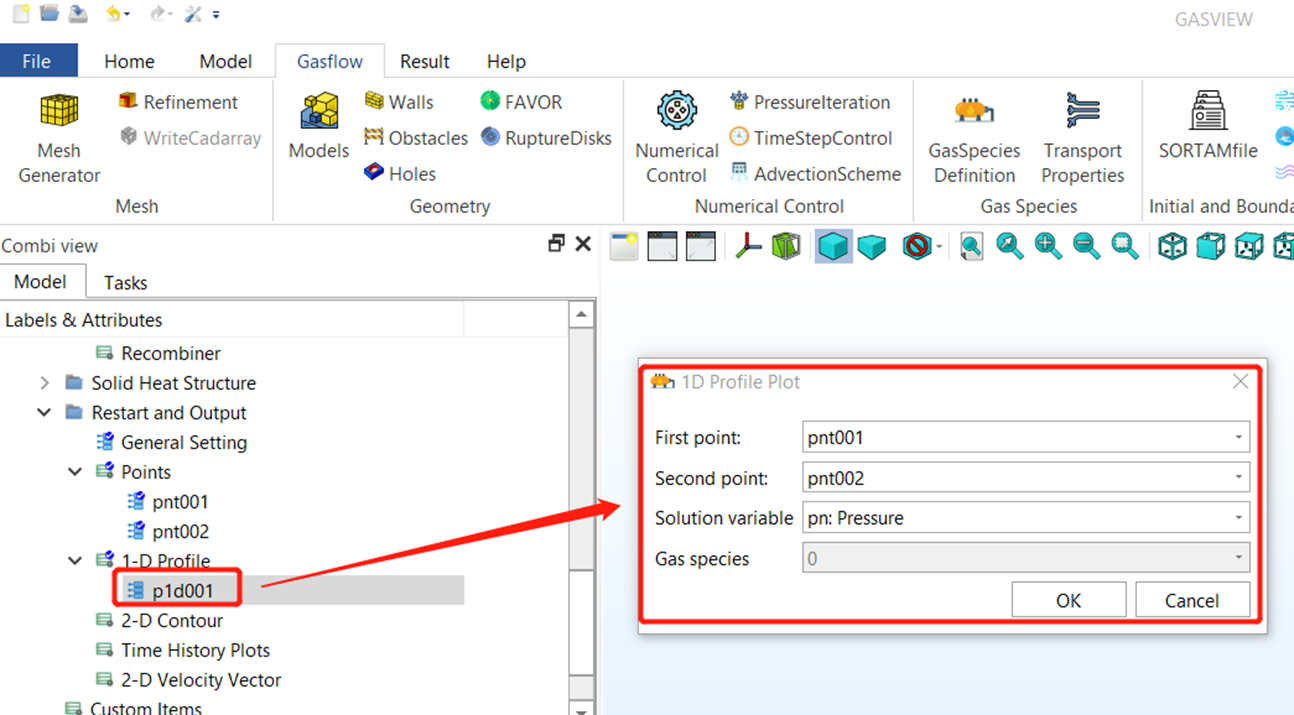Screen dimensions: 1294x715
Task: Open the File menu
Action: coord(37,61)
